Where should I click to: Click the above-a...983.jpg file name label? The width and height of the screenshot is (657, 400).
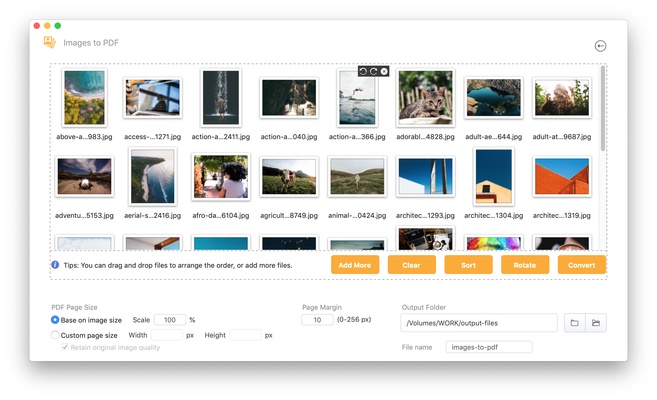click(84, 137)
